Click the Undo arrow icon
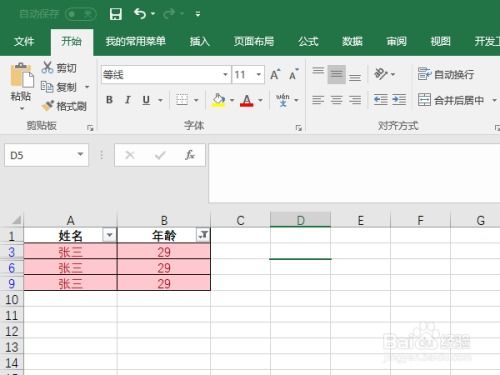This screenshot has height=375, width=500. (x=140, y=14)
